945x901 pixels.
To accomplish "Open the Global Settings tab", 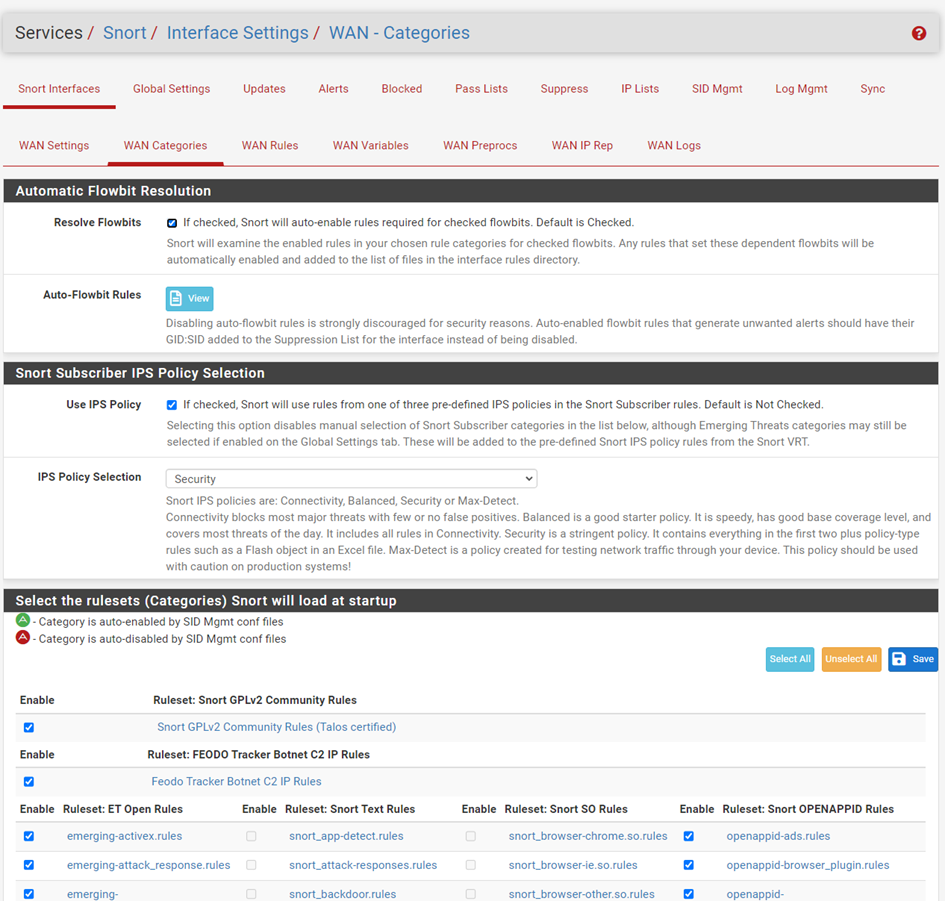I will click(172, 89).
